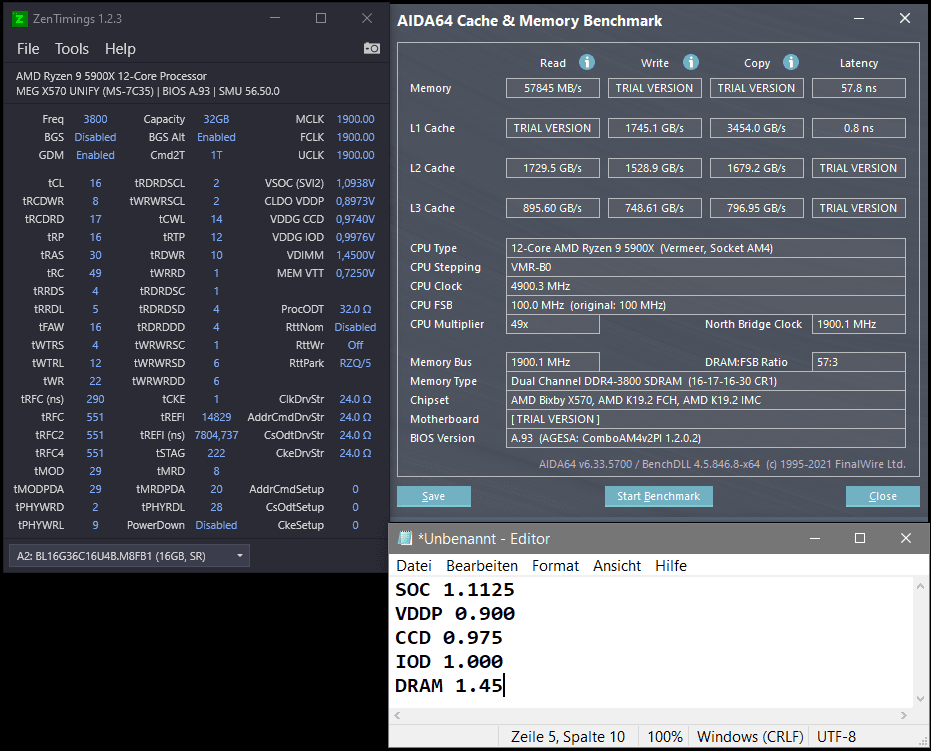Click PowerDown value Disabled
The width and height of the screenshot is (931, 751).
216,525
